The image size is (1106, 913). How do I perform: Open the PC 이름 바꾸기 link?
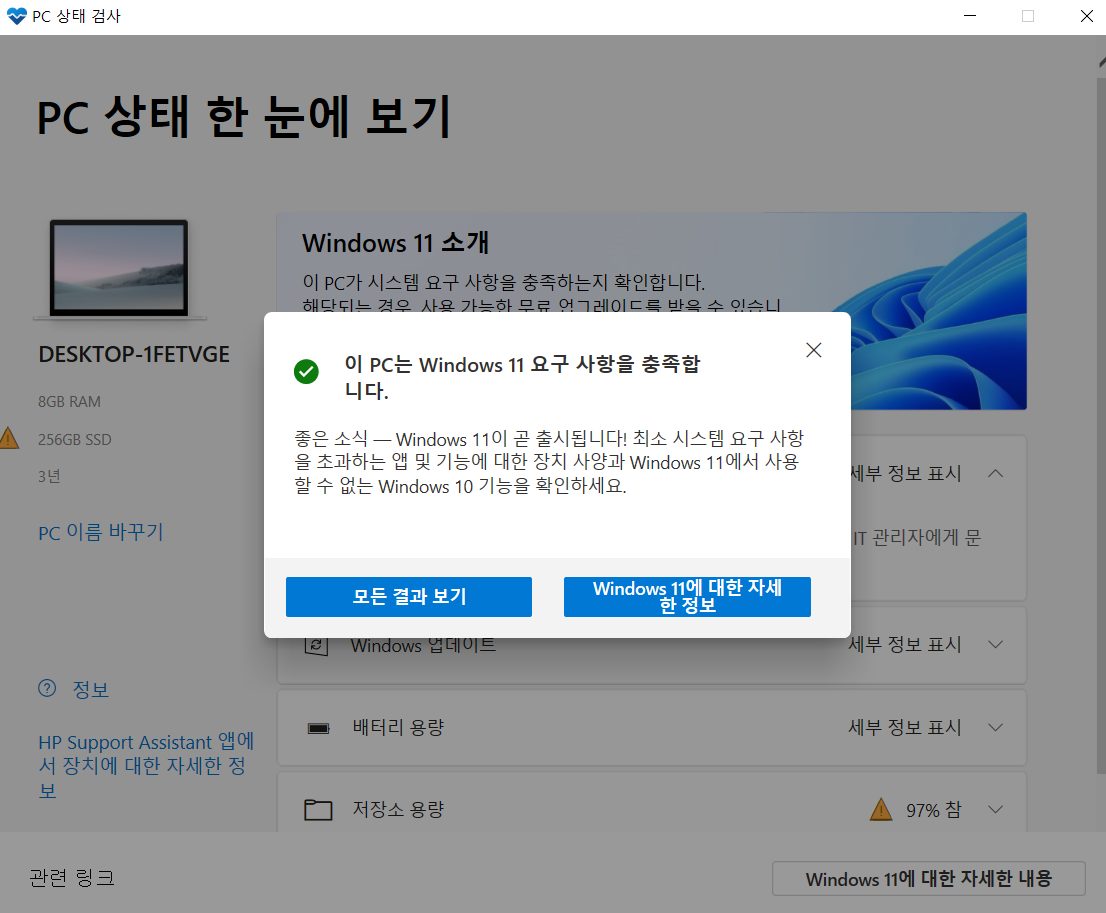[x=101, y=532]
